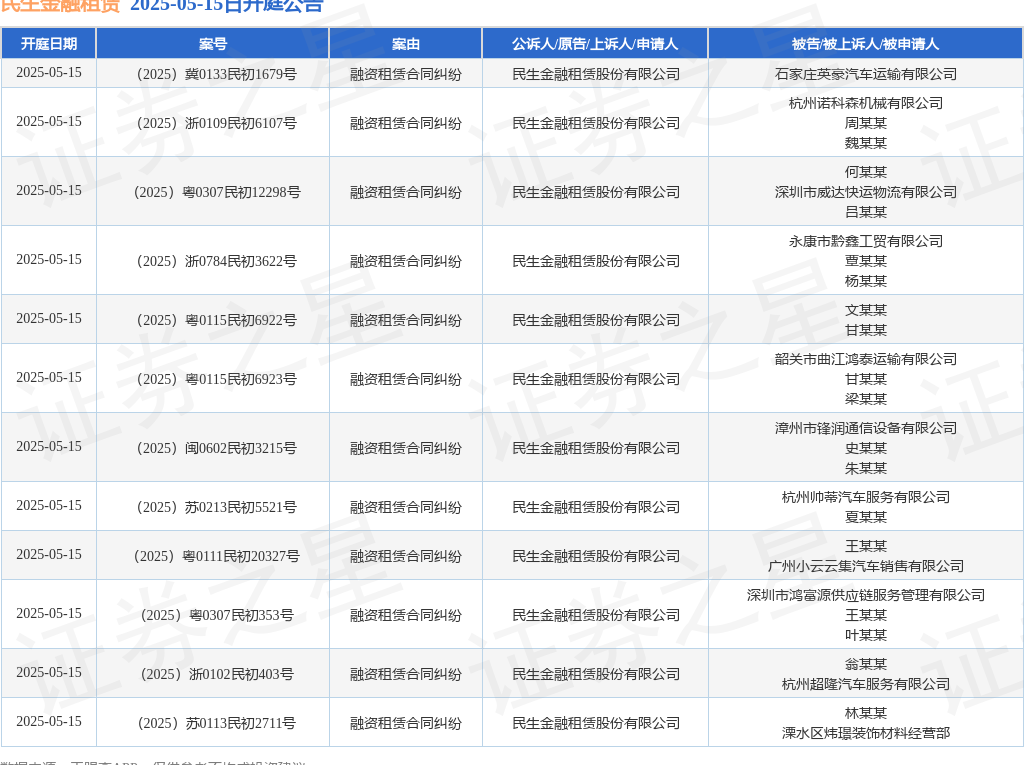Screen dimensions: 1024x765
Task: Click defendant 梁某某
Action: 866,399
